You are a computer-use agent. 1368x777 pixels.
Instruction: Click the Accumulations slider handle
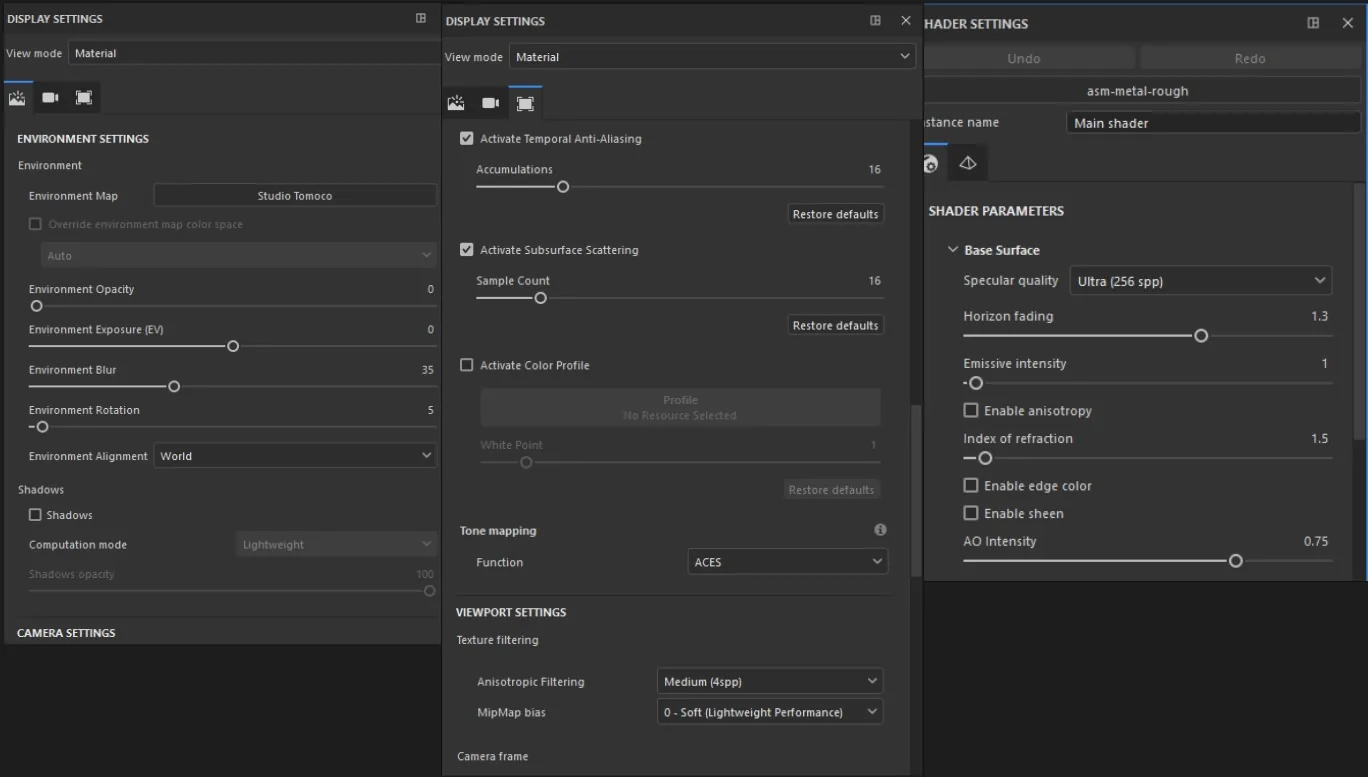(x=563, y=187)
